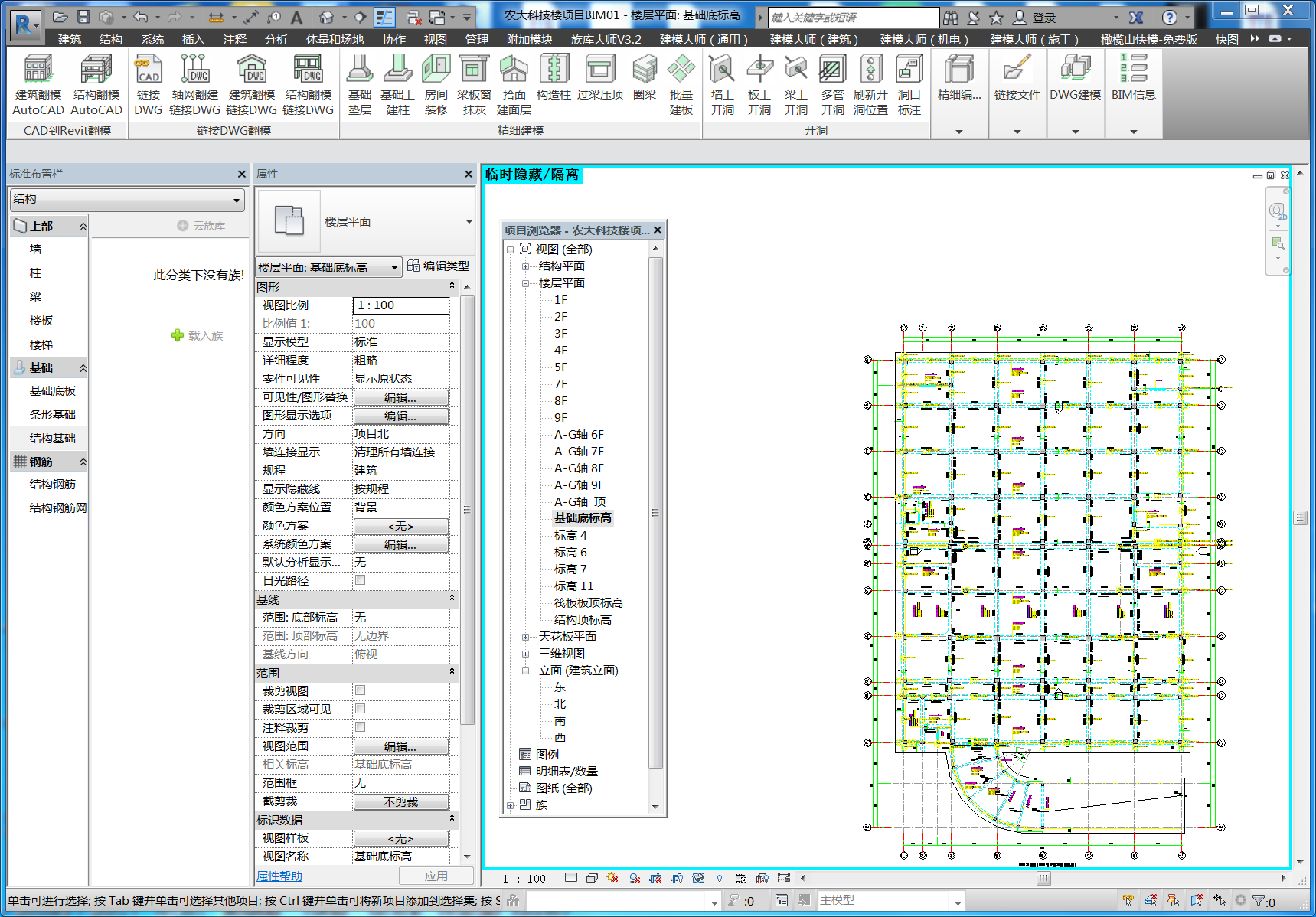Screen dimensions: 1316x917
Task: Click the 墙上开洞 tool icon
Action: [x=722, y=70]
